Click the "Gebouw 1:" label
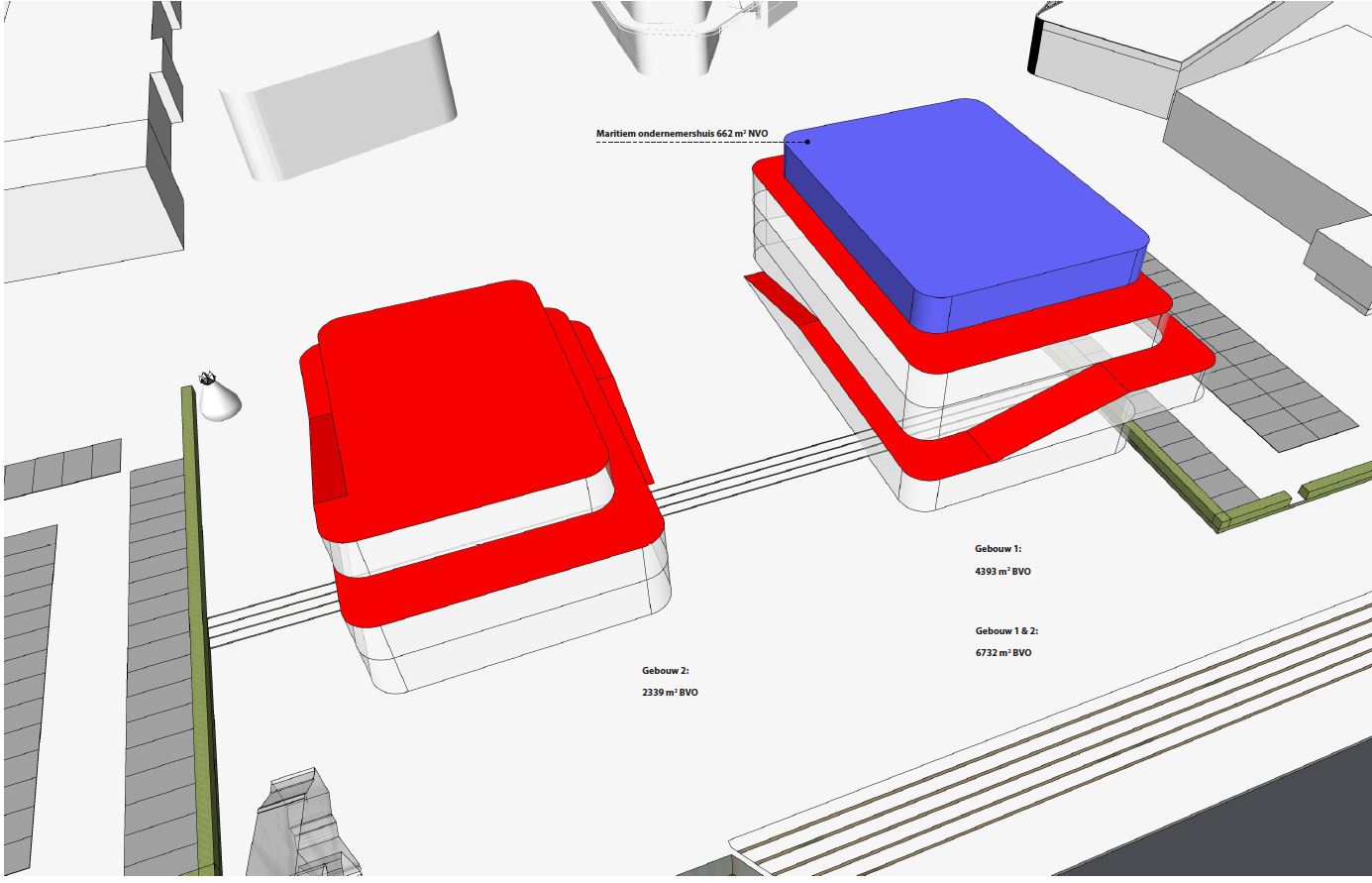Image resolution: width=1372 pixels, height=883 pixels. [x=998, y=548]
